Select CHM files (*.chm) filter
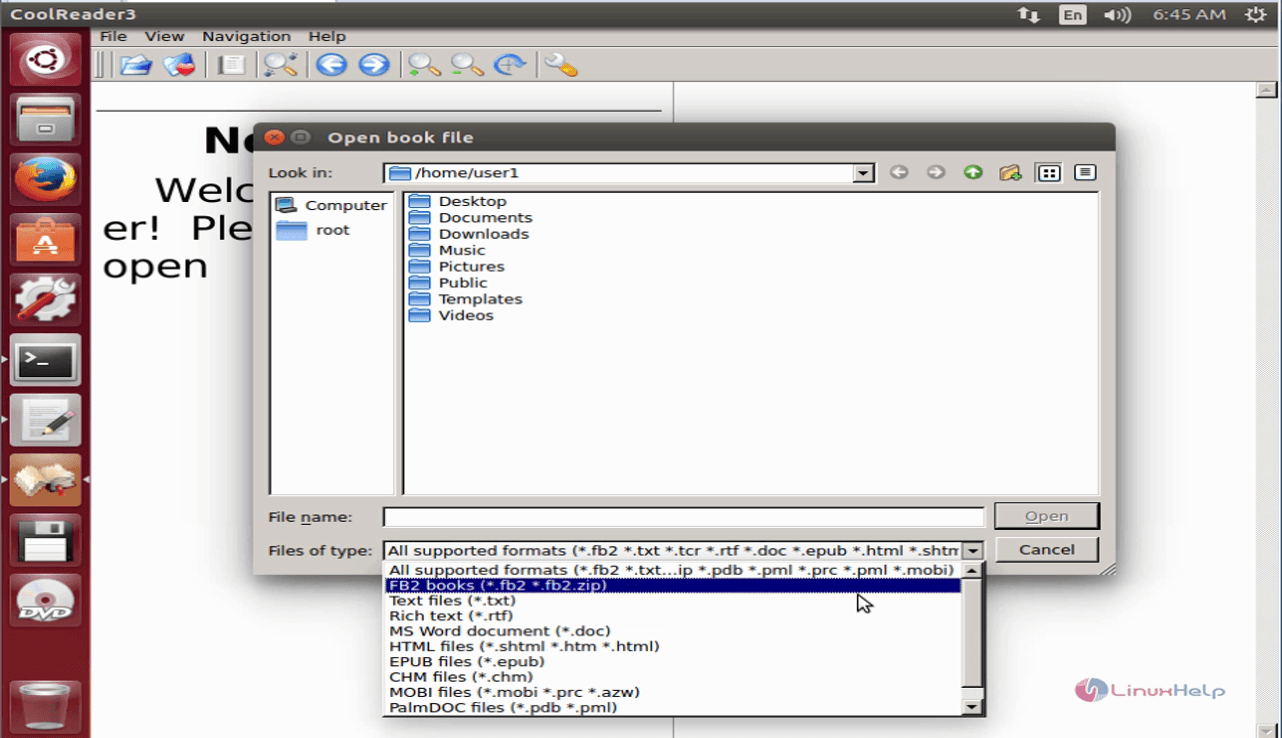This screenshot has height=738, width=1282. pyautogui.click(x=673, y=676)
